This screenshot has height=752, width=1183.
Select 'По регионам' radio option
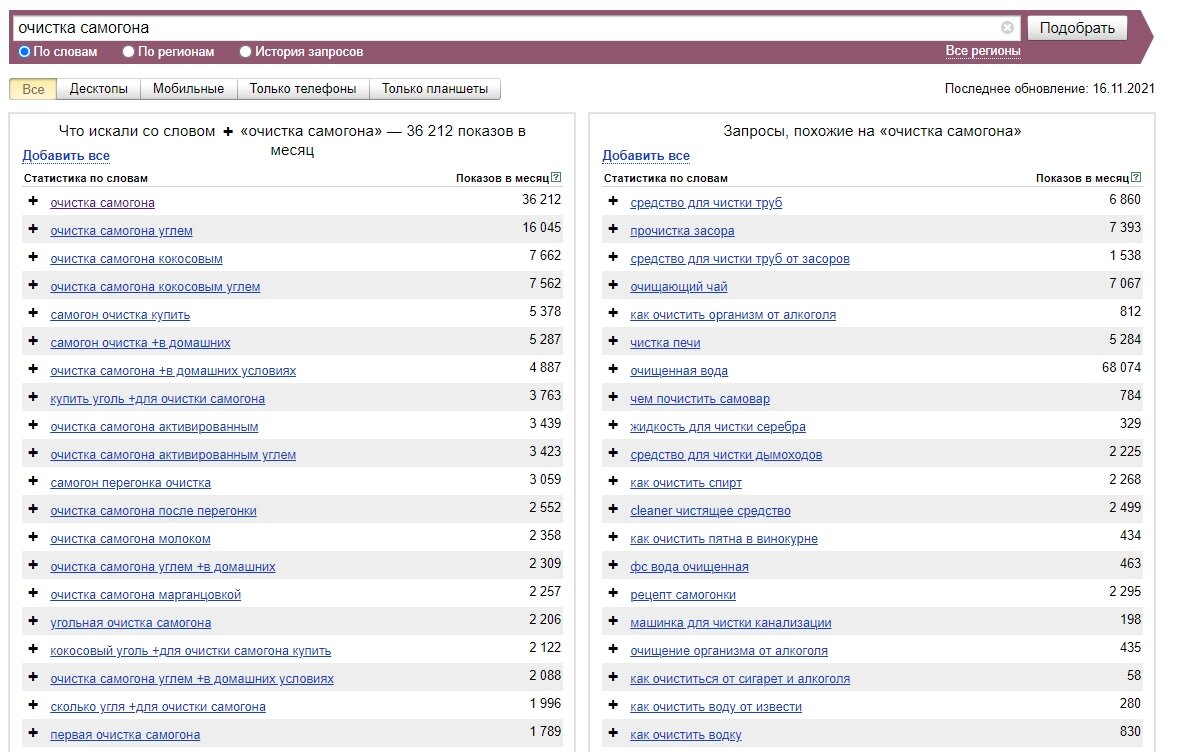click(128, 51)
